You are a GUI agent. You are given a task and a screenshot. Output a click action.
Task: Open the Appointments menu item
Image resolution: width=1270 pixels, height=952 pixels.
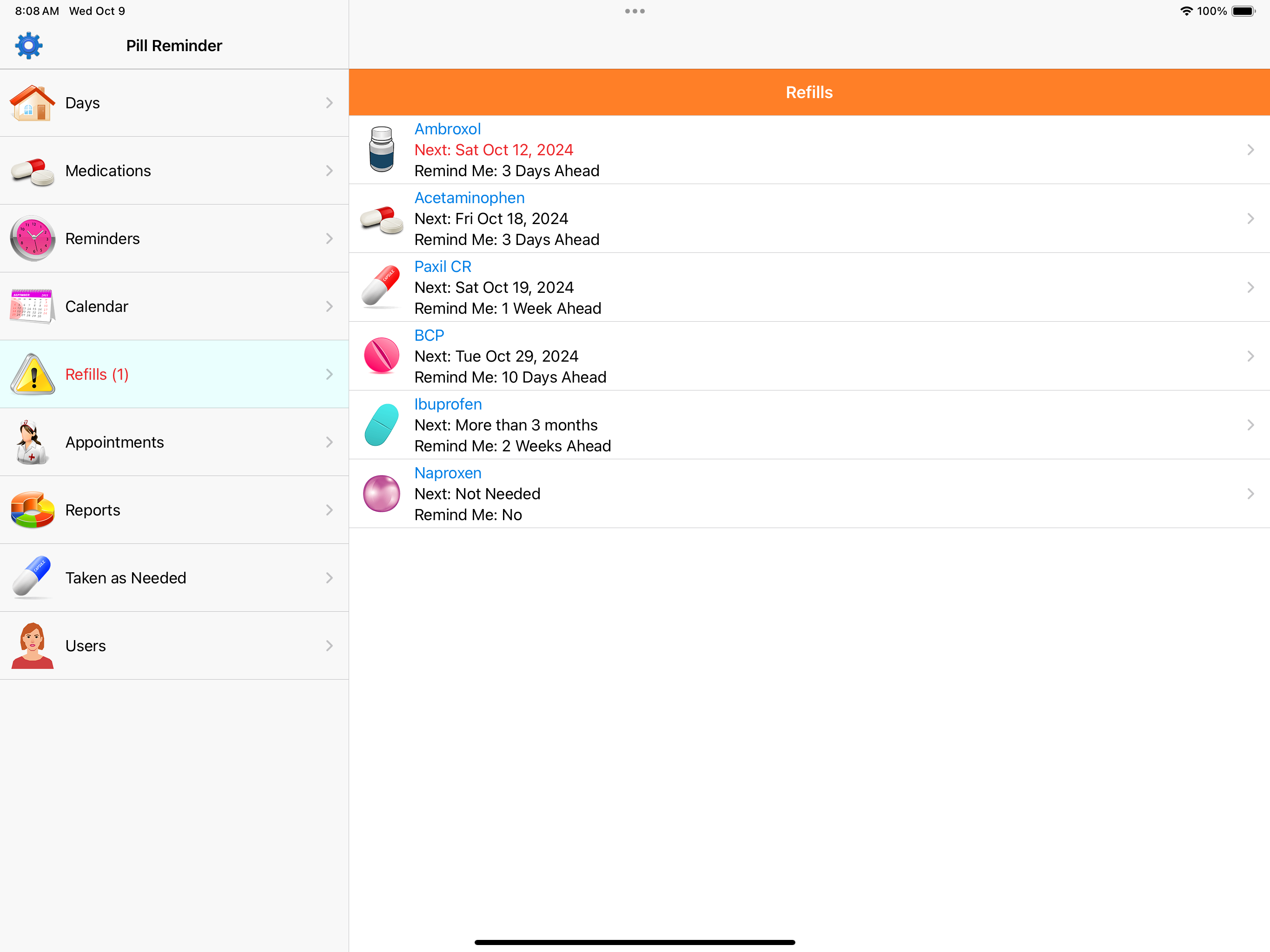174,442
